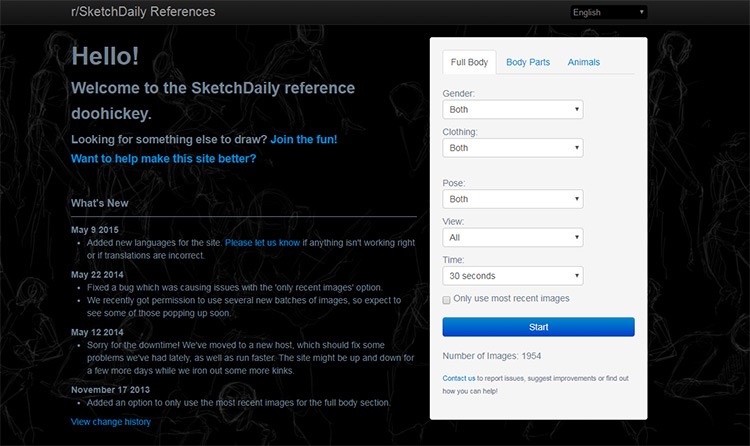This screenshot has height=446, width=750.
Task: Click the Hello! heading
Action: [x=105, y=56]
